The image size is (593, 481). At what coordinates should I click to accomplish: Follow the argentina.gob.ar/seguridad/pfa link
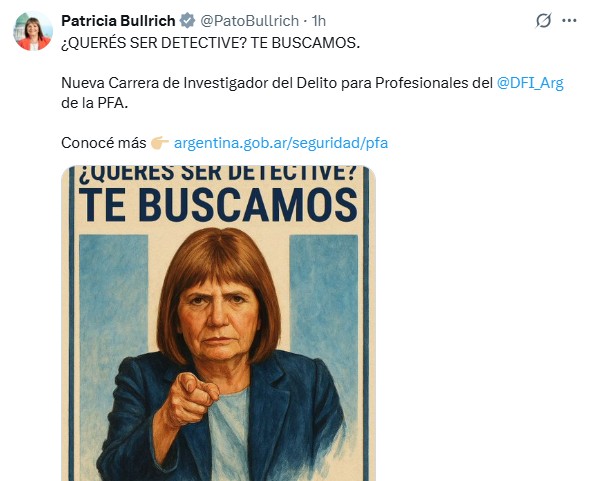click(281, 143)
